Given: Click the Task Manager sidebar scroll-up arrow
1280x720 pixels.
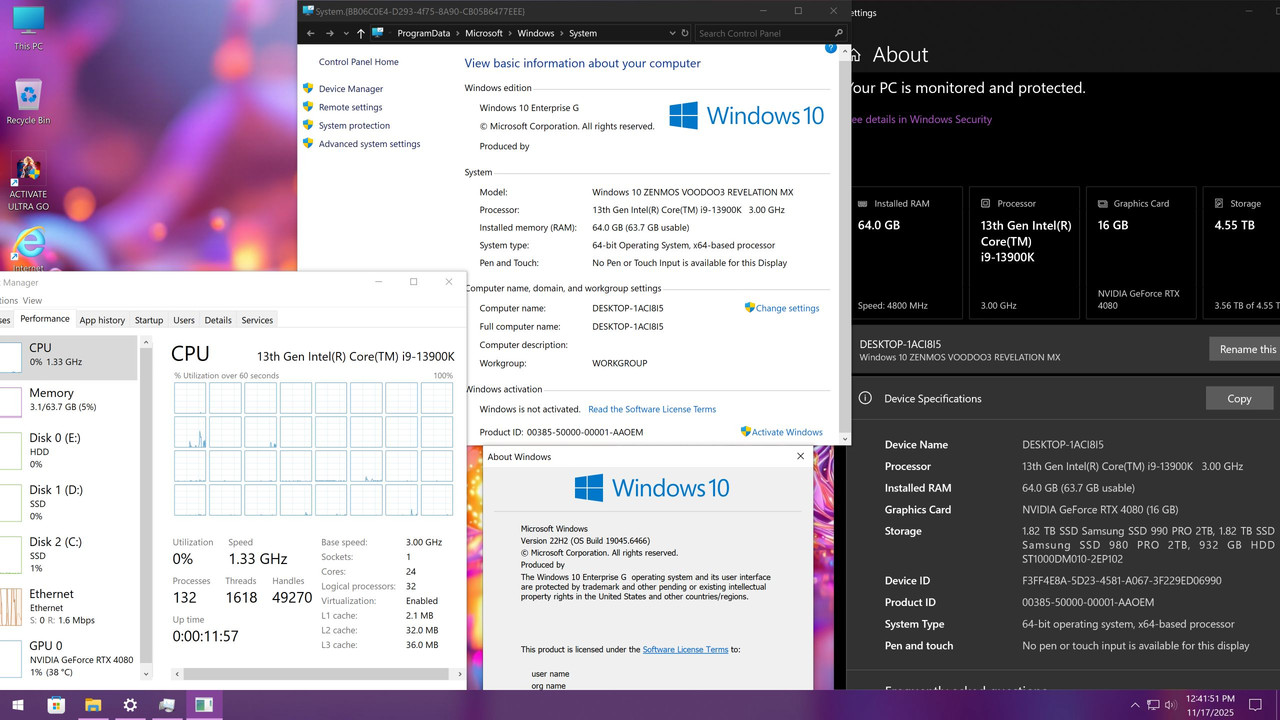Looking at the screenshot, I should point(148,342).
